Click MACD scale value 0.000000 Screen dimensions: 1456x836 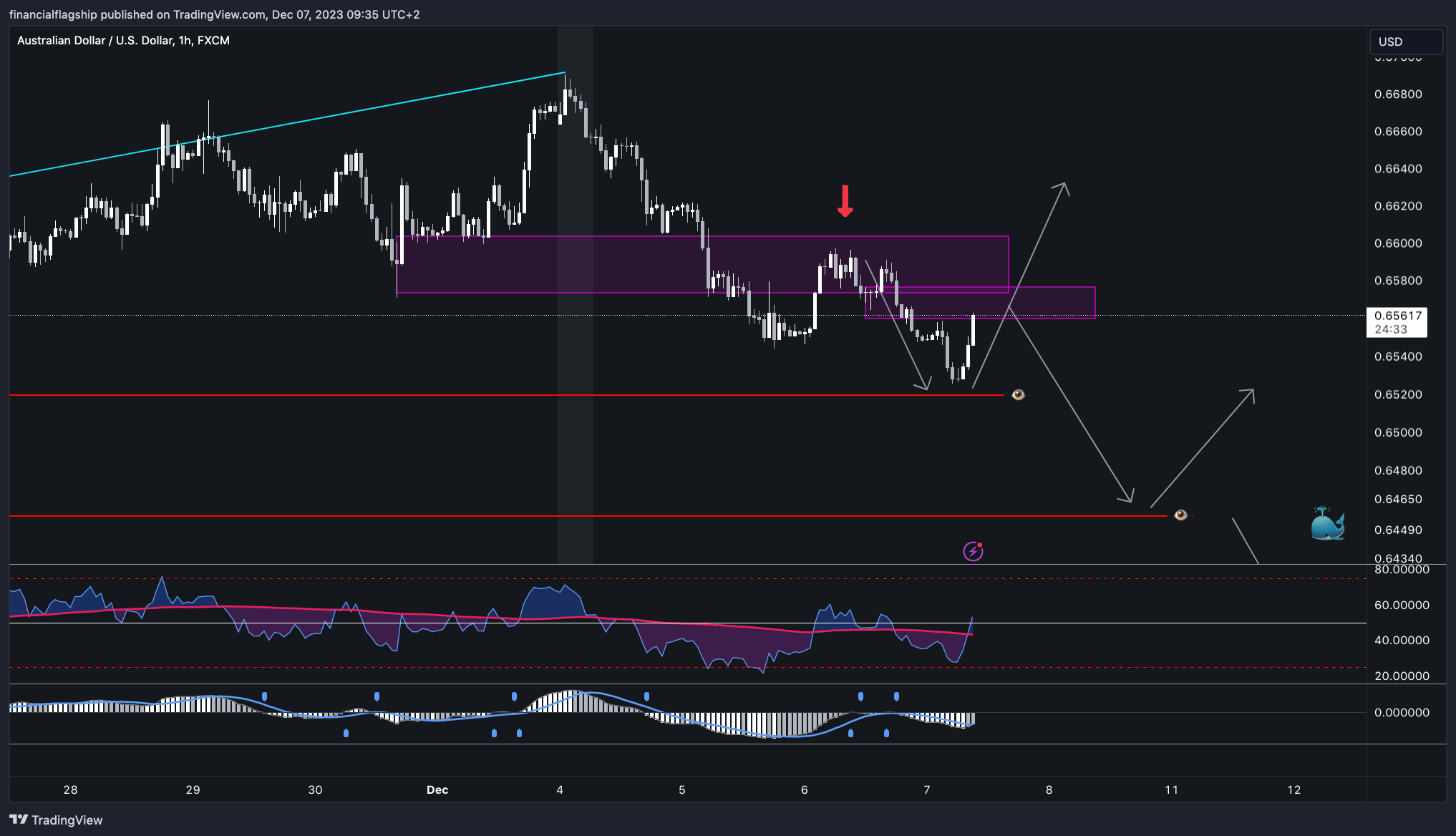pyautogui.click(x=1402, y=712)
